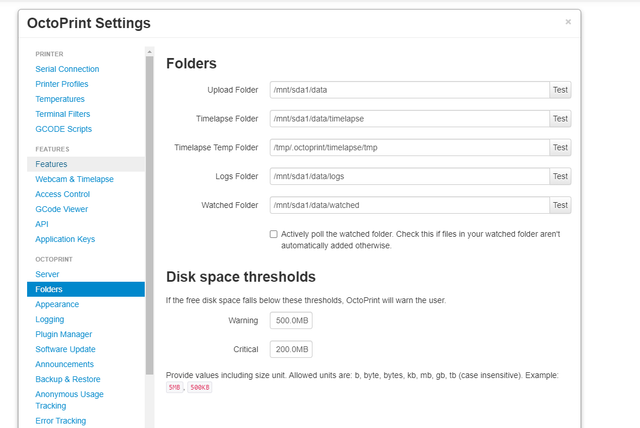Image resolution: width=640 pixels, height=428 pixels.
Task: Test the Timelapse Temp Folder path
Action: coord(560,147)
